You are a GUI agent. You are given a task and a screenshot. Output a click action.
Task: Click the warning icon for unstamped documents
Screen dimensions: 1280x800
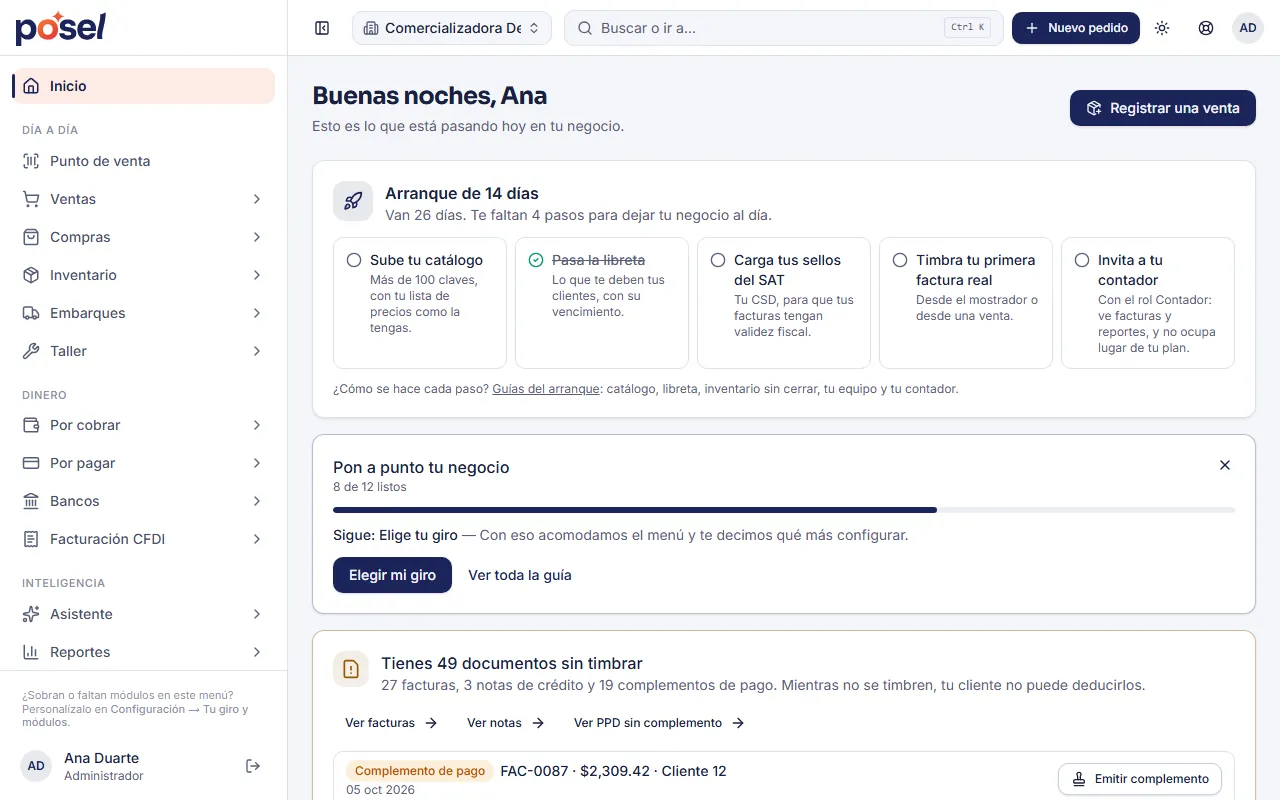(351, 669)
